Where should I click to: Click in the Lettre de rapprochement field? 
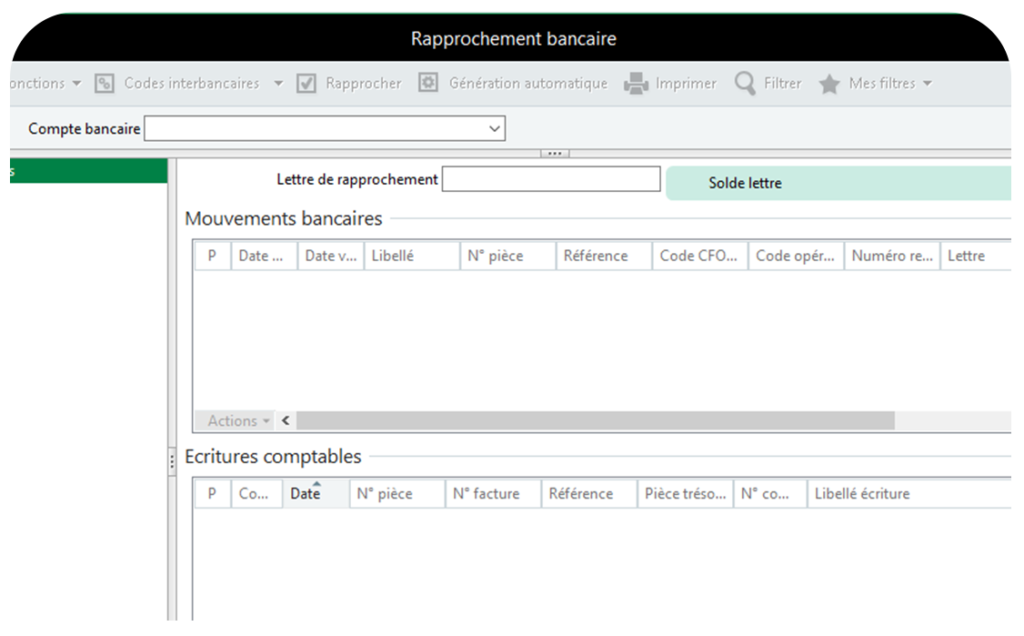[551, 180]
